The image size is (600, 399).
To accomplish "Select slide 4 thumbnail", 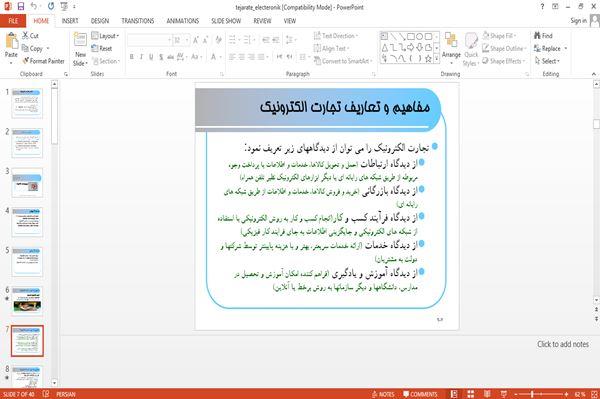I will [27, 222].
